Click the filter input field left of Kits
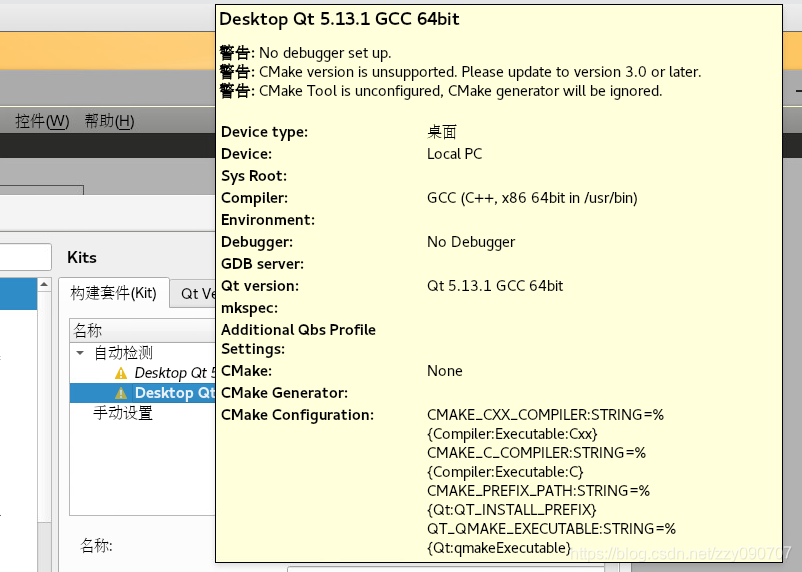 (26, 257)
